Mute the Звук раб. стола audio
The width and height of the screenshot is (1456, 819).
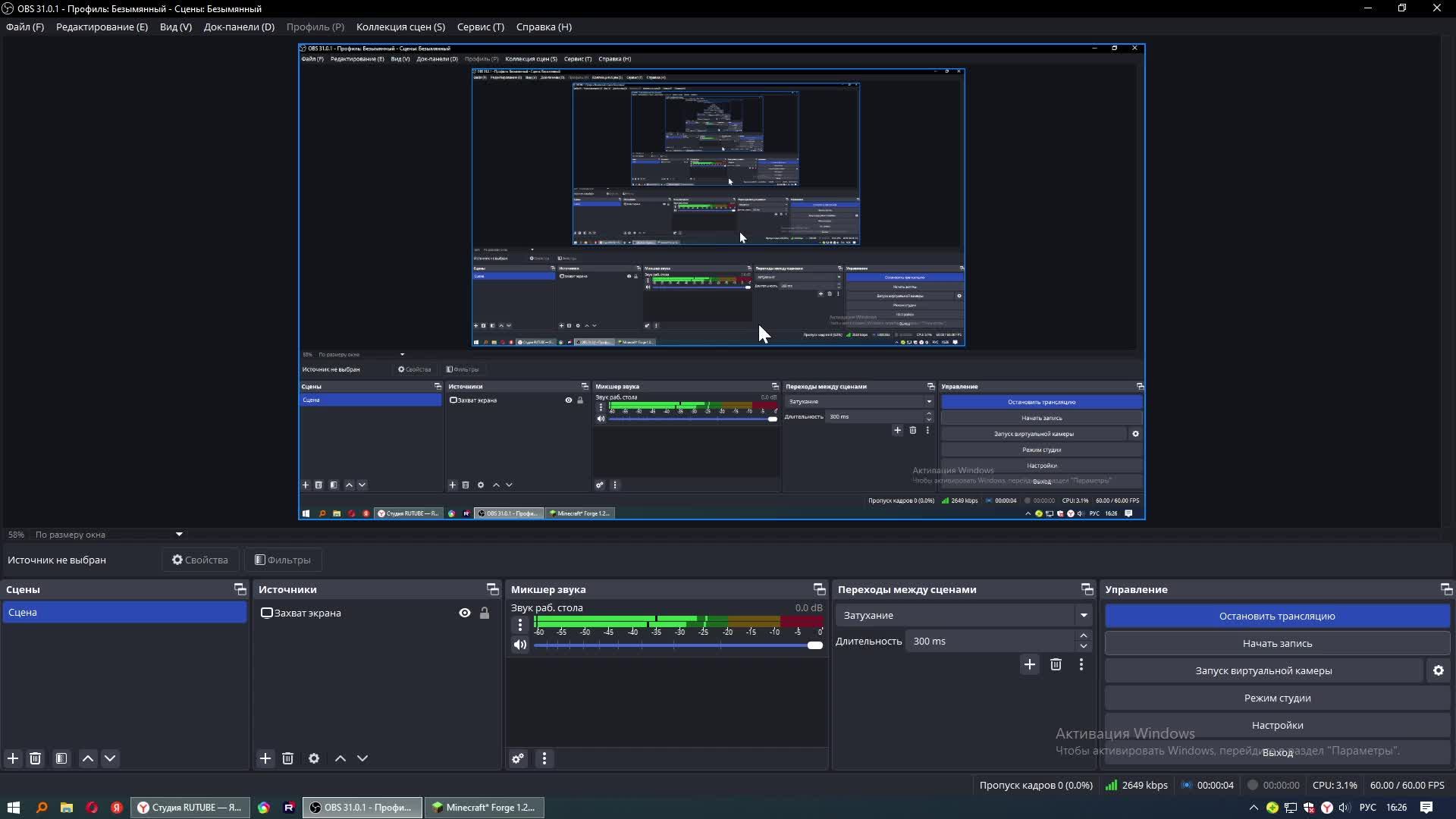coord(519,645)
